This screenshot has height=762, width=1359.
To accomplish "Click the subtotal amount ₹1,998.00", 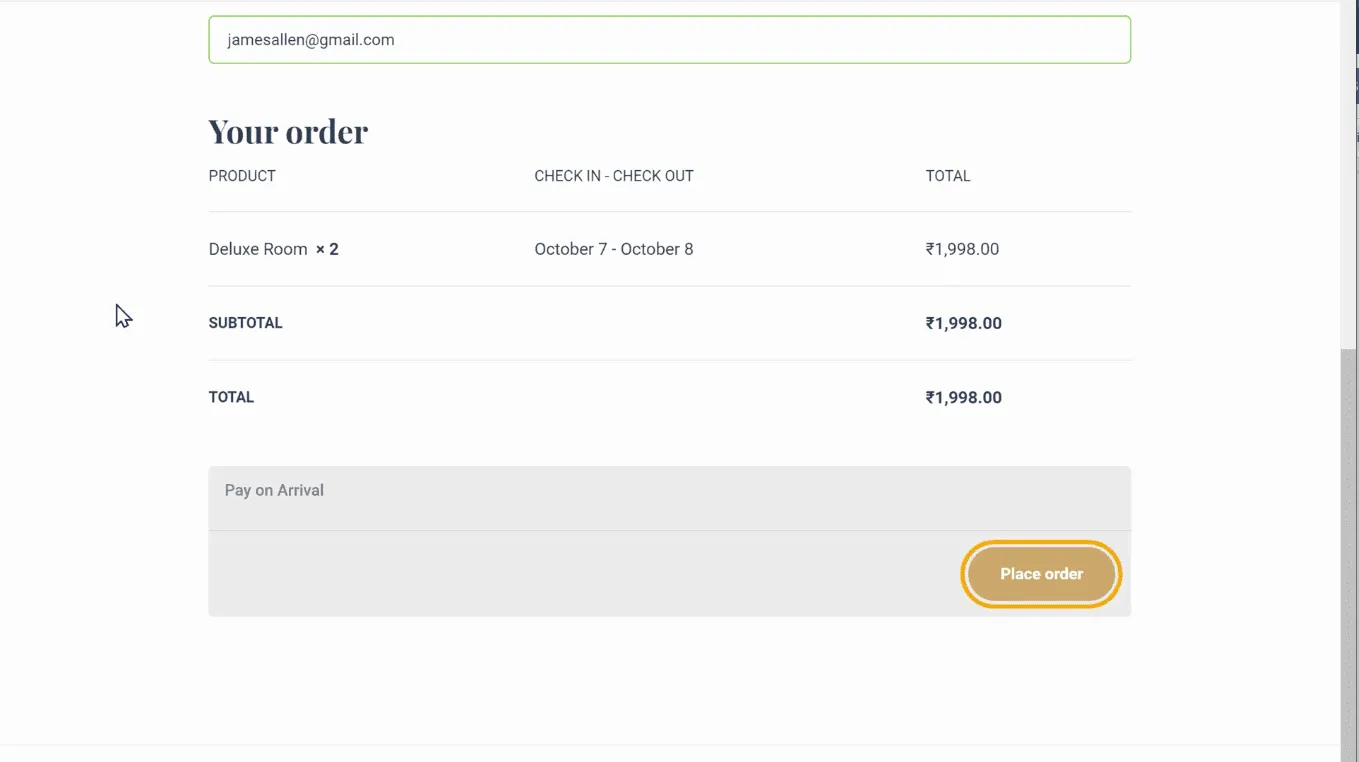I will 963,323.
